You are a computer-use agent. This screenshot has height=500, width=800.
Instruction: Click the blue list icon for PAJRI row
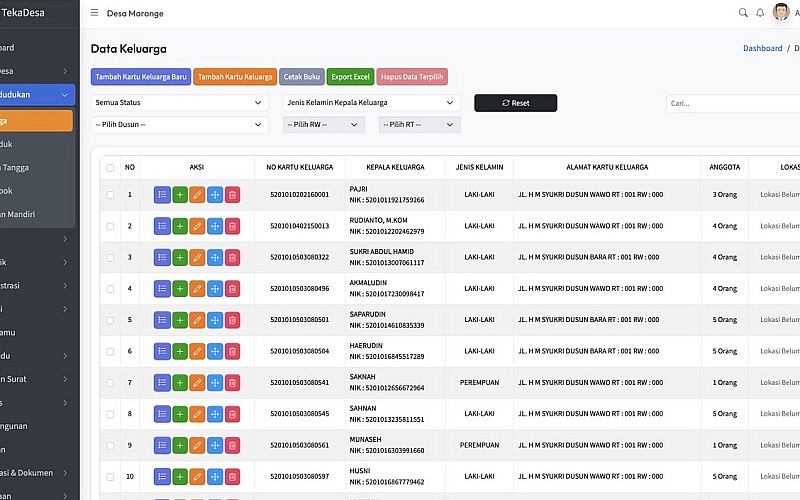coord(162,194)
